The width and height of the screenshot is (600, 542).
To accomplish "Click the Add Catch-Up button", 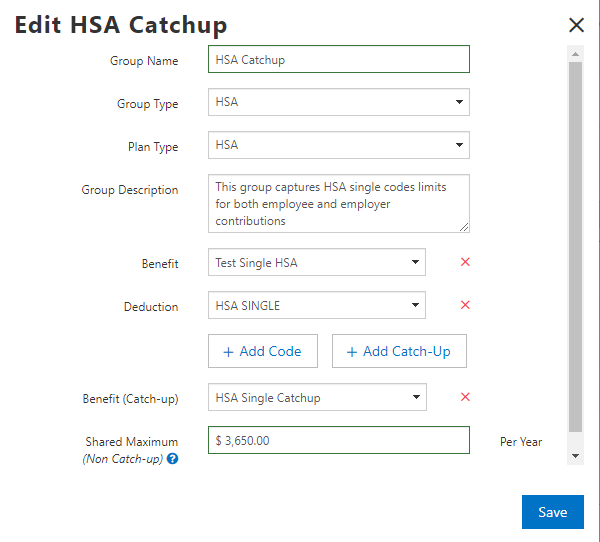I will pos(398,351).
